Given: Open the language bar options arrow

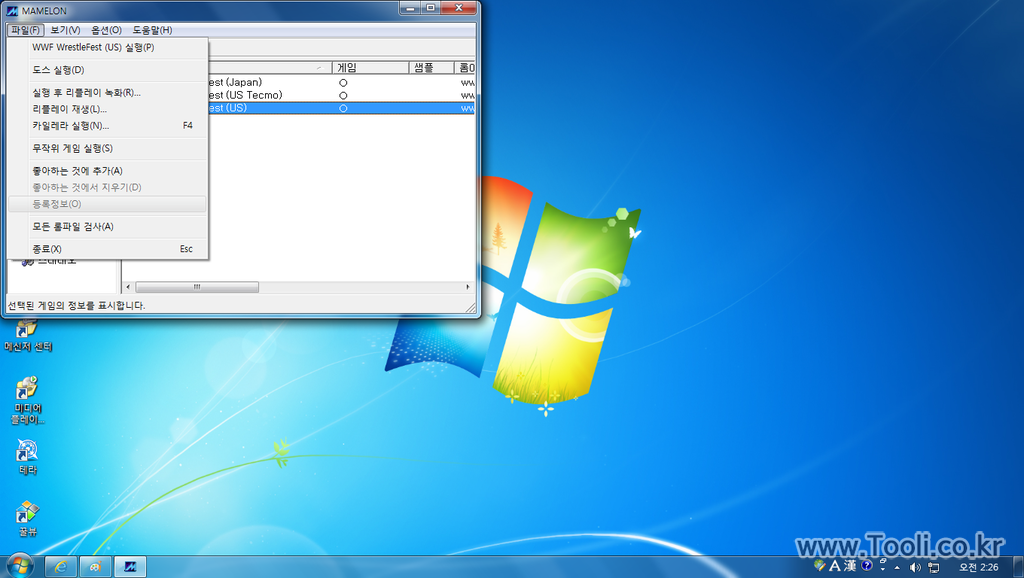Looking at the screenshot, I should pyautogui.click(x=883, y=570).
